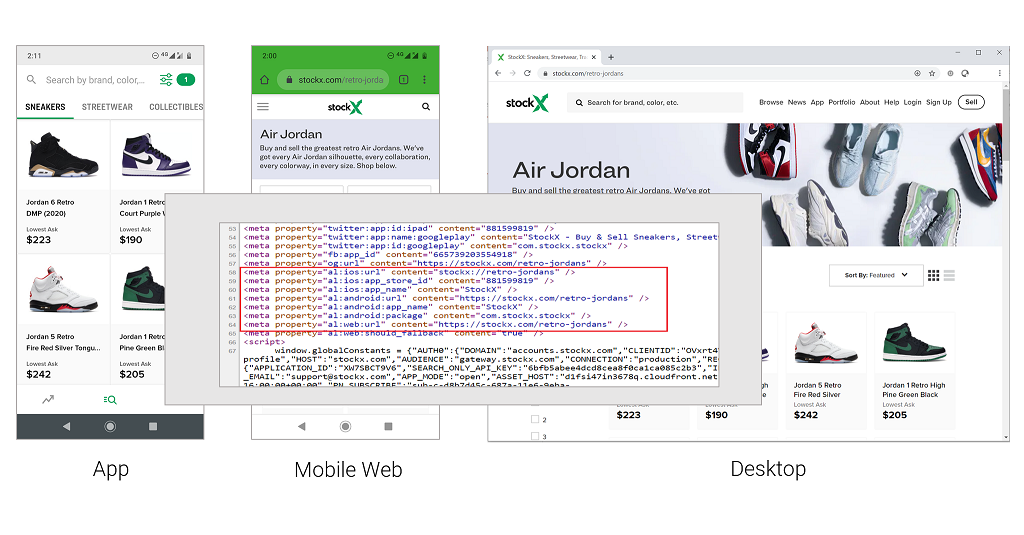Tap the Android back button in the app screen

[x=66, y=427]
